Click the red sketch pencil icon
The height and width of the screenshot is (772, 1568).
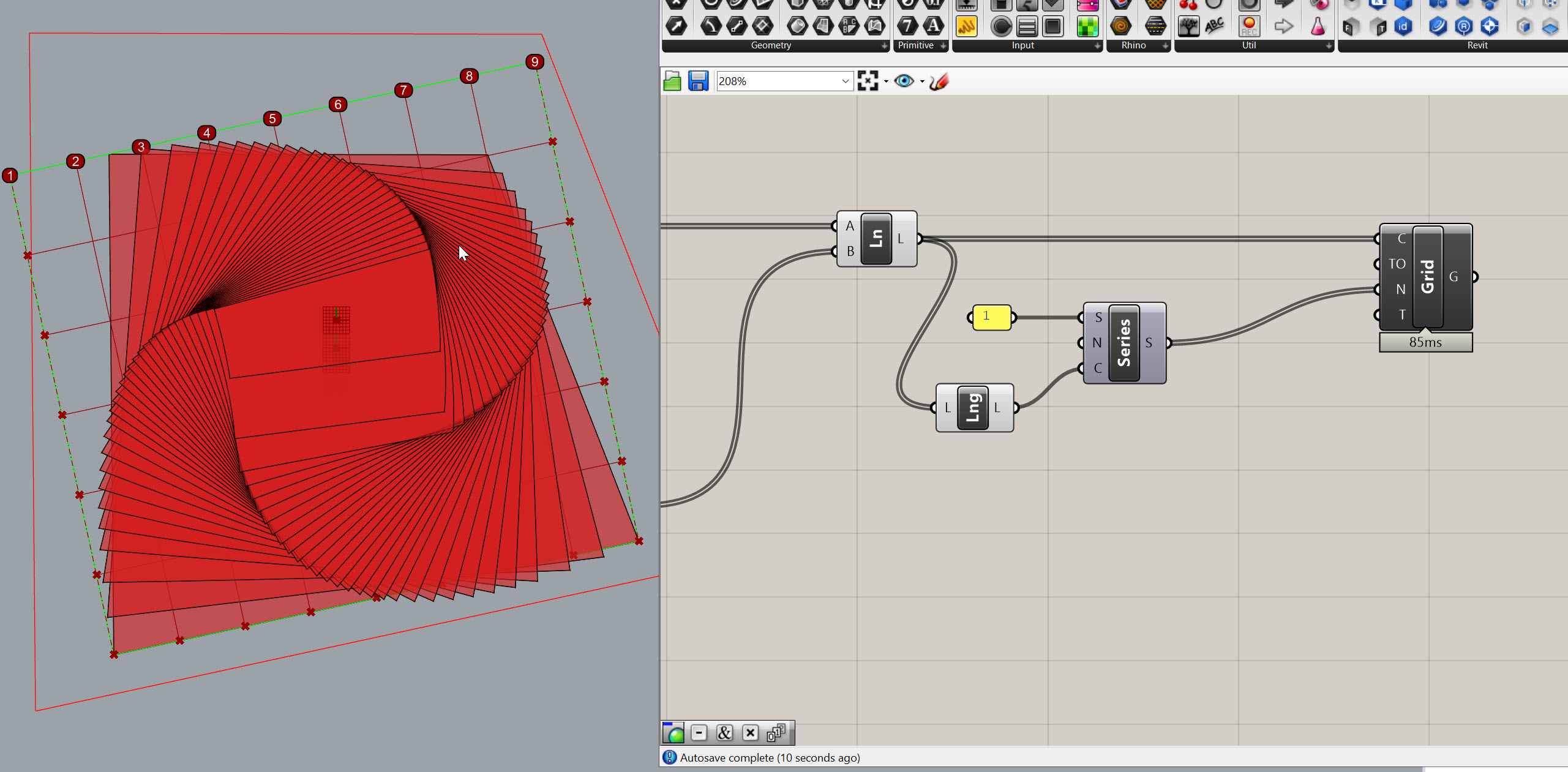[x=939, y=81]
